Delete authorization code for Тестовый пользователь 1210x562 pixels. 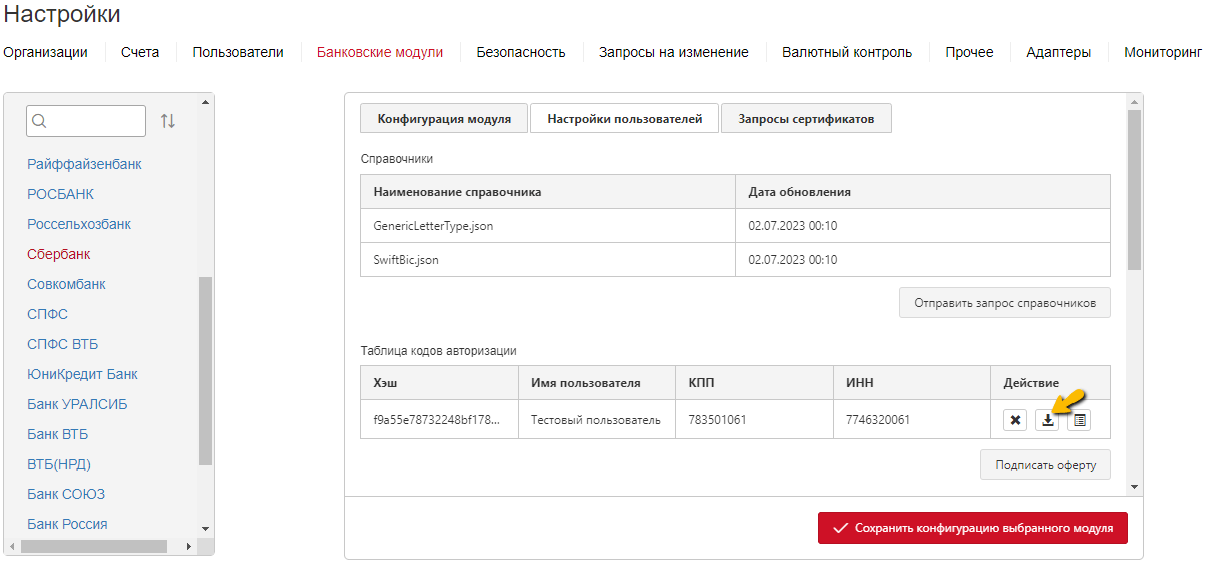click(1015, 420)
